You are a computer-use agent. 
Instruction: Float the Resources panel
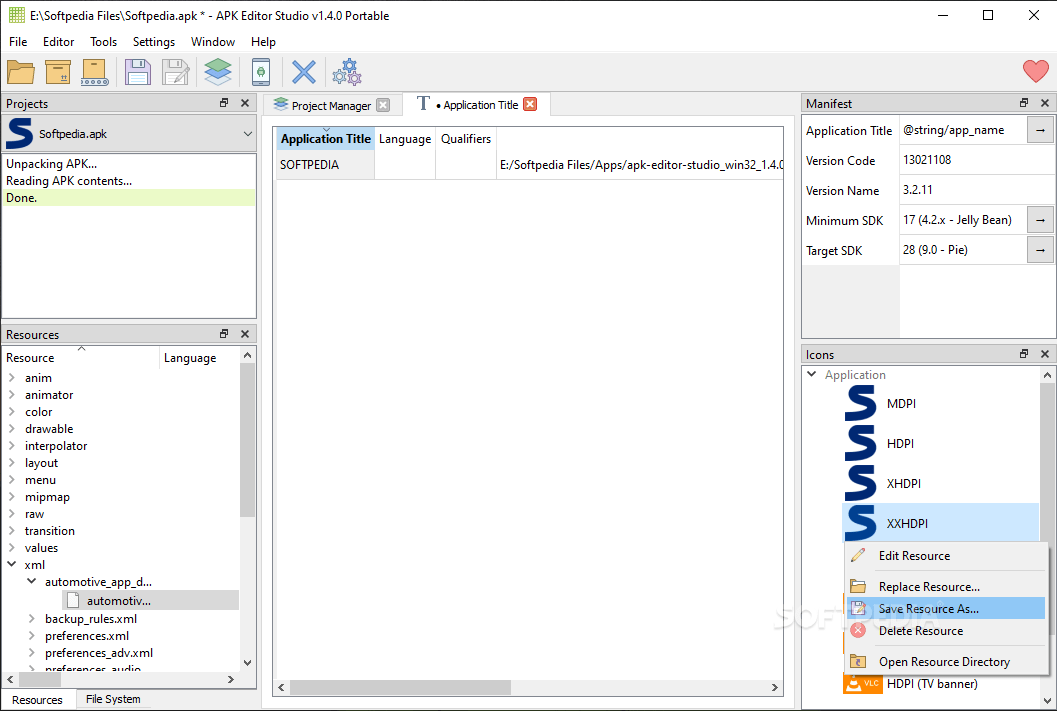tap(224, 334)
